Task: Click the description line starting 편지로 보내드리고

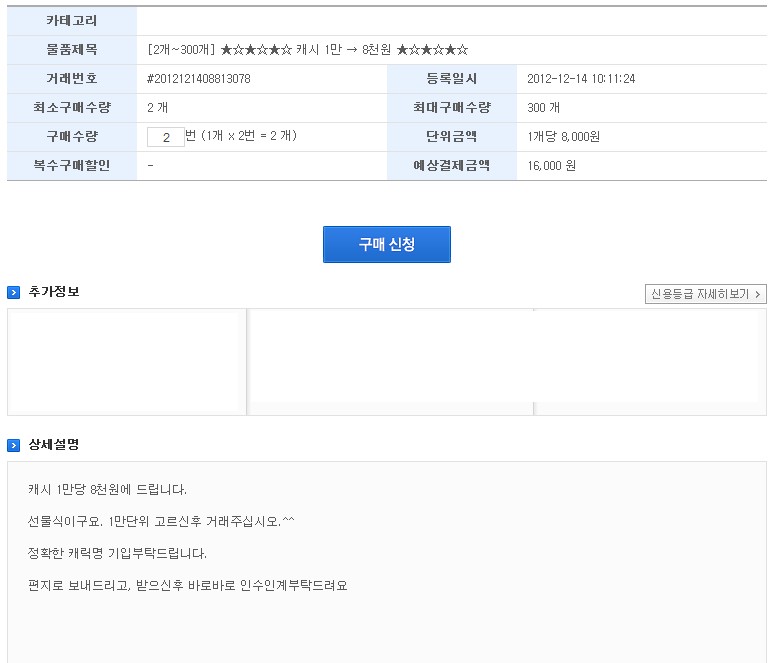Action: 188,585
